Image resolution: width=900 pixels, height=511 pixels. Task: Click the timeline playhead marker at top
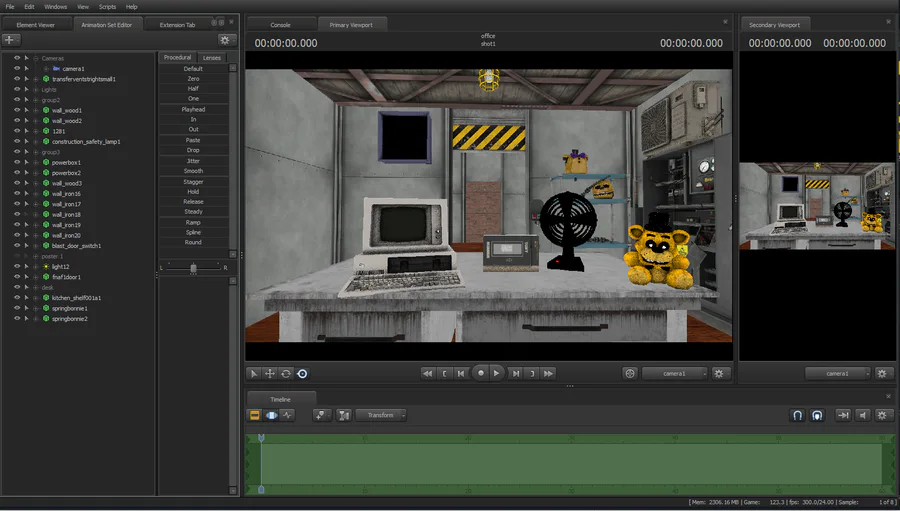pyautogui.click(x=261, y=438)
